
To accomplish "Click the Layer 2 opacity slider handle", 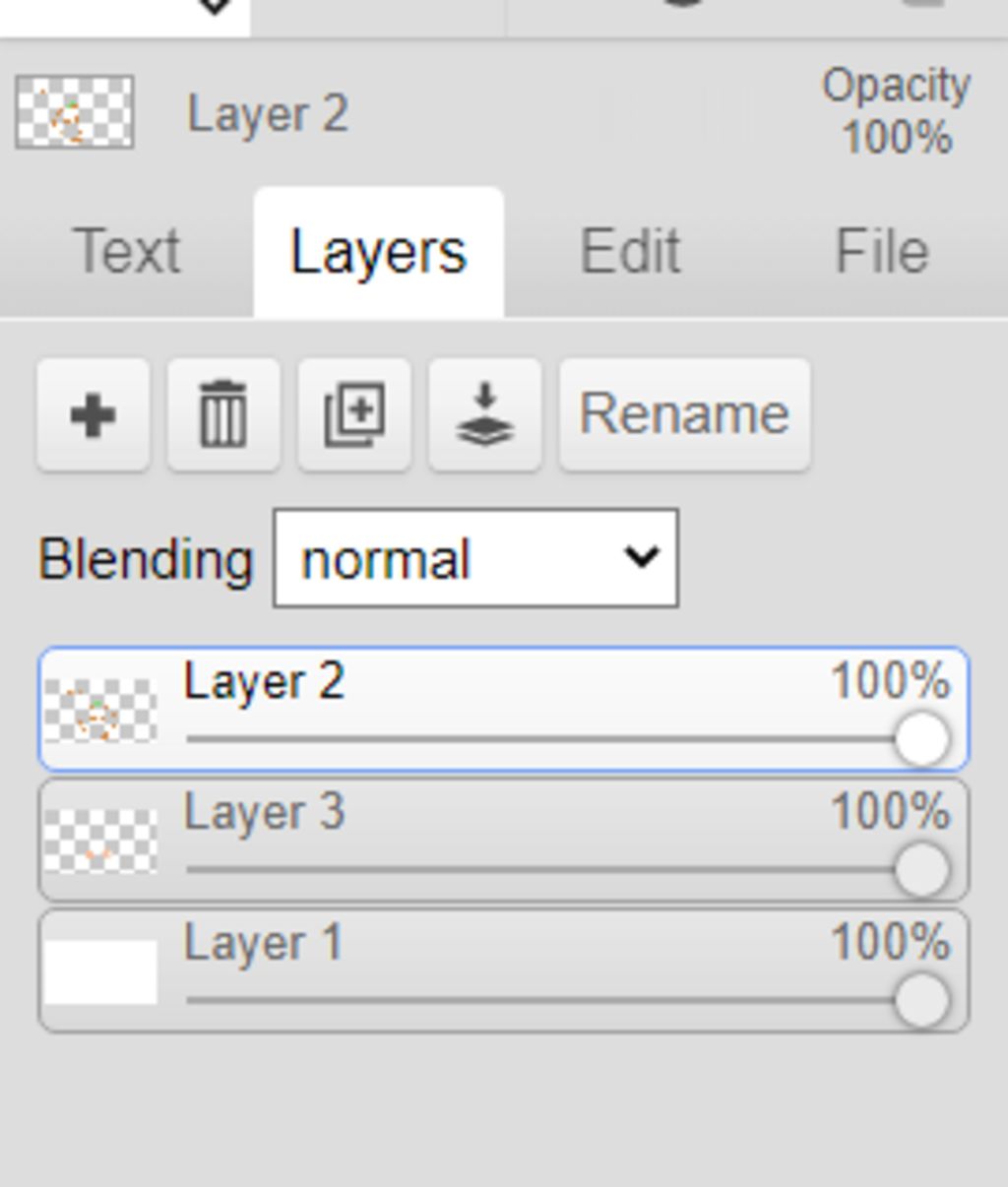I will (922, 739).
